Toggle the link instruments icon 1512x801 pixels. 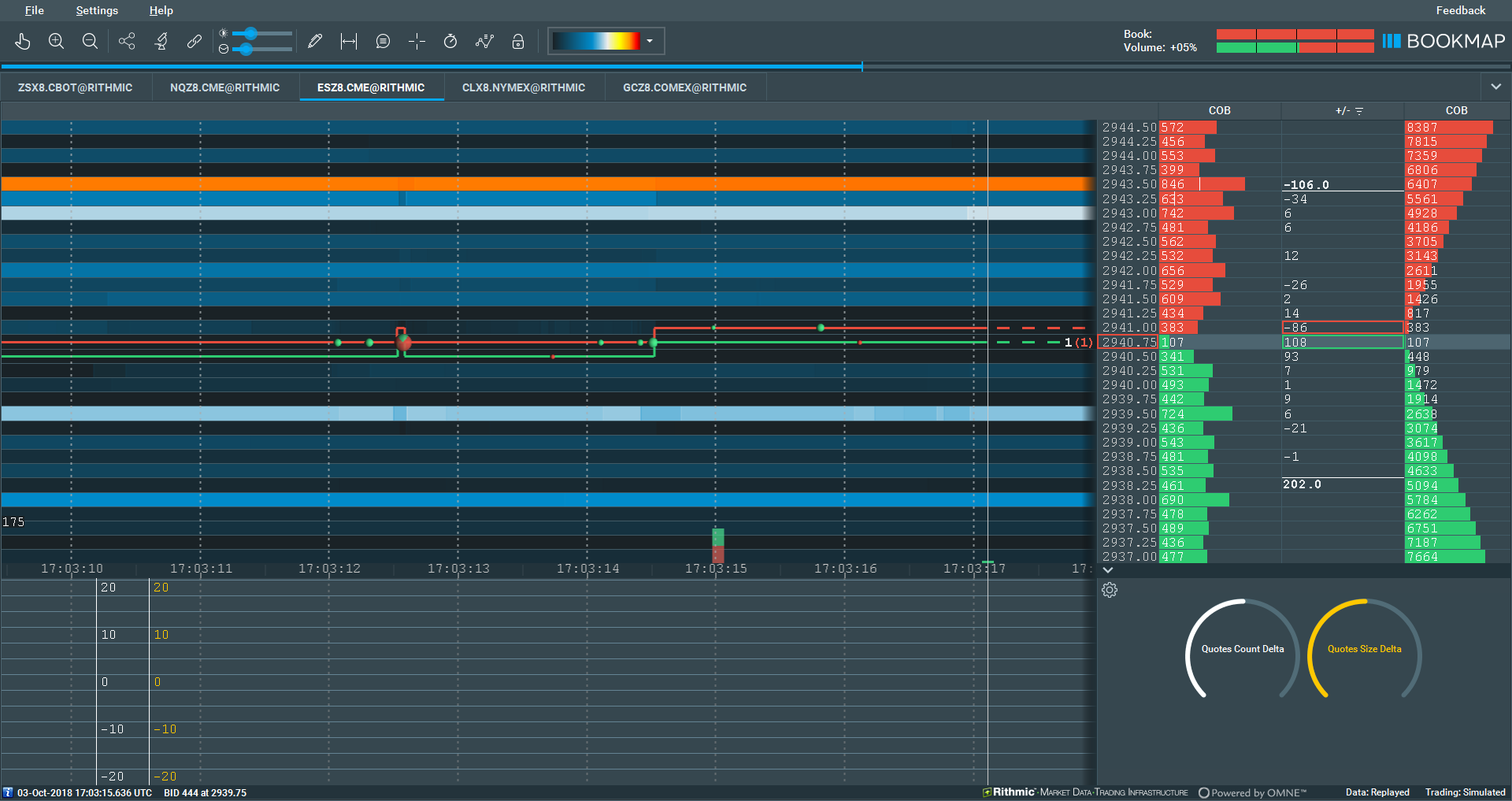click(x=195, y=41)
